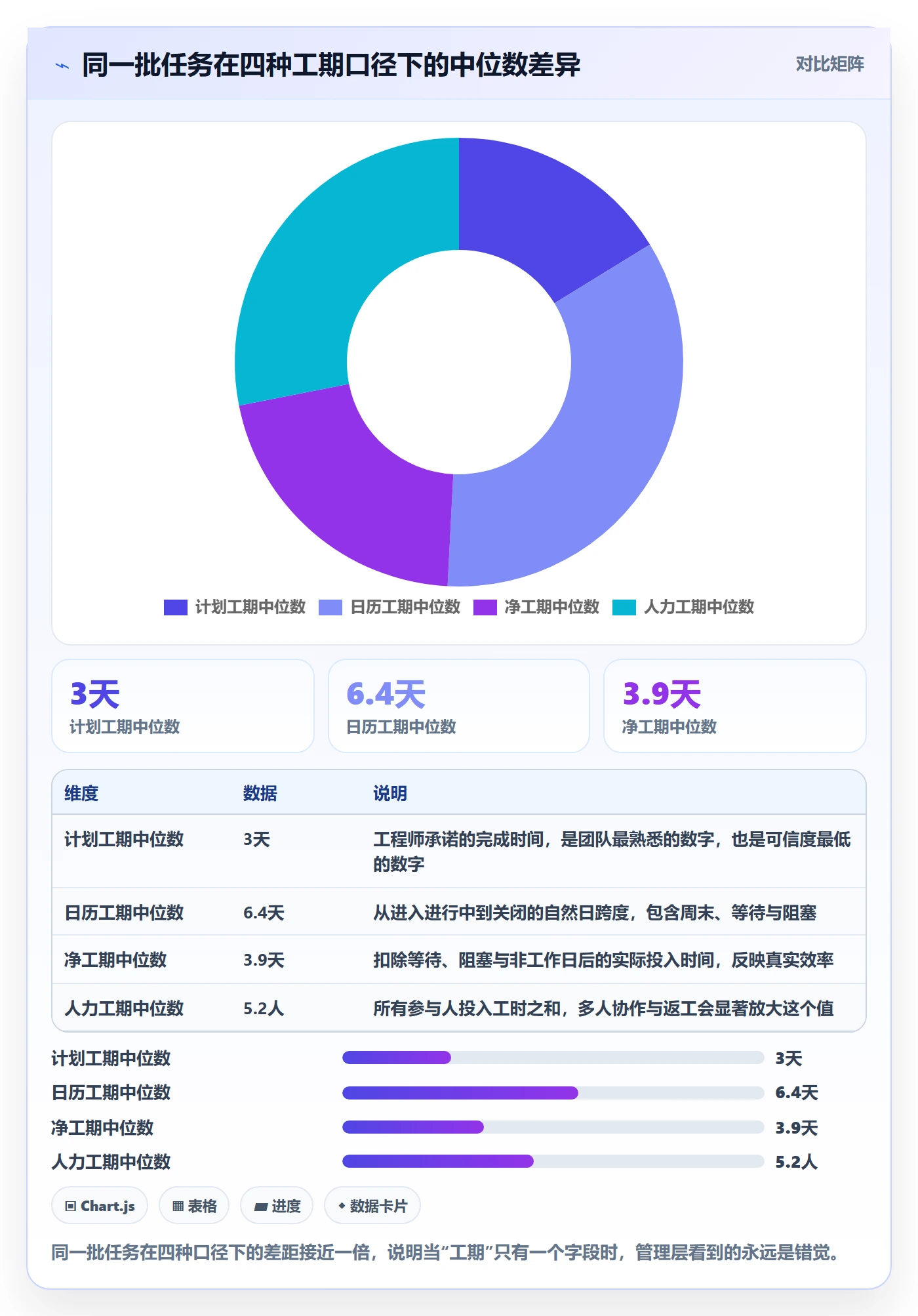918x1316 pixels.
Task: Click the 5.2人 value in table
Action: coord(264,1008)
